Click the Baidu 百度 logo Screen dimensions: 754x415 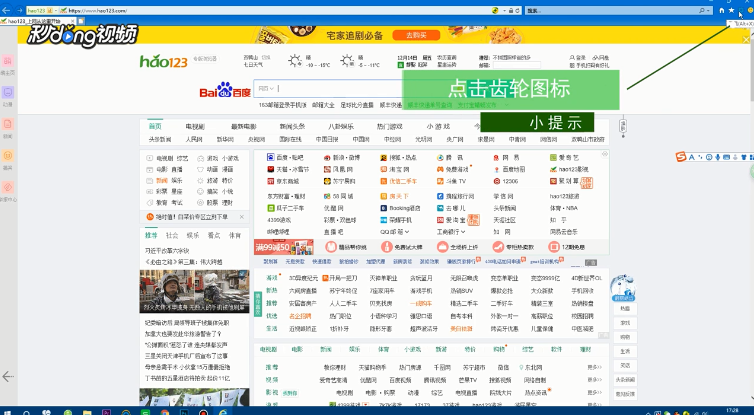(x=225, y=90)
